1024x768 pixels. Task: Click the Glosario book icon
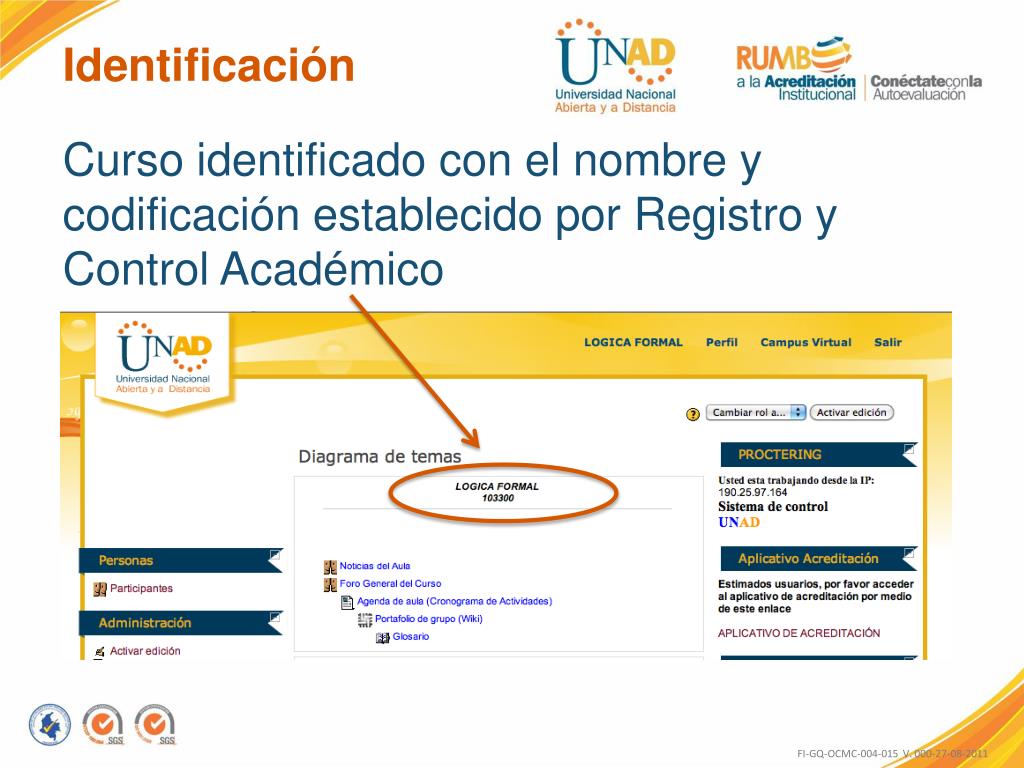383,637
